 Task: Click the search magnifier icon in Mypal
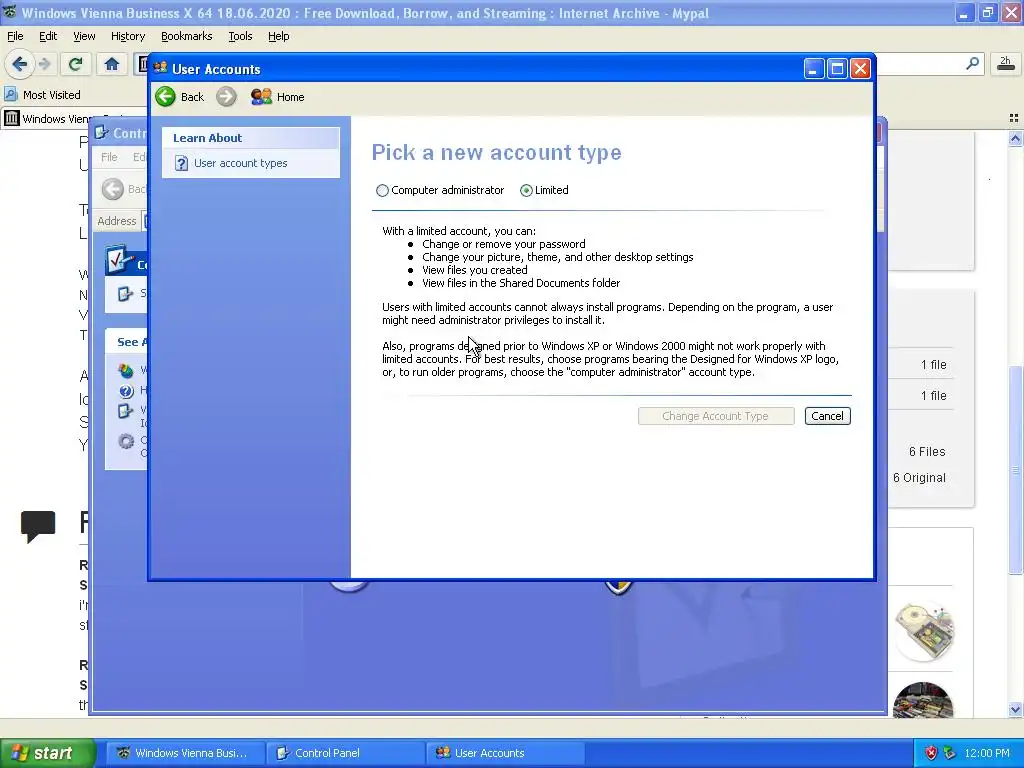(972, 63)
